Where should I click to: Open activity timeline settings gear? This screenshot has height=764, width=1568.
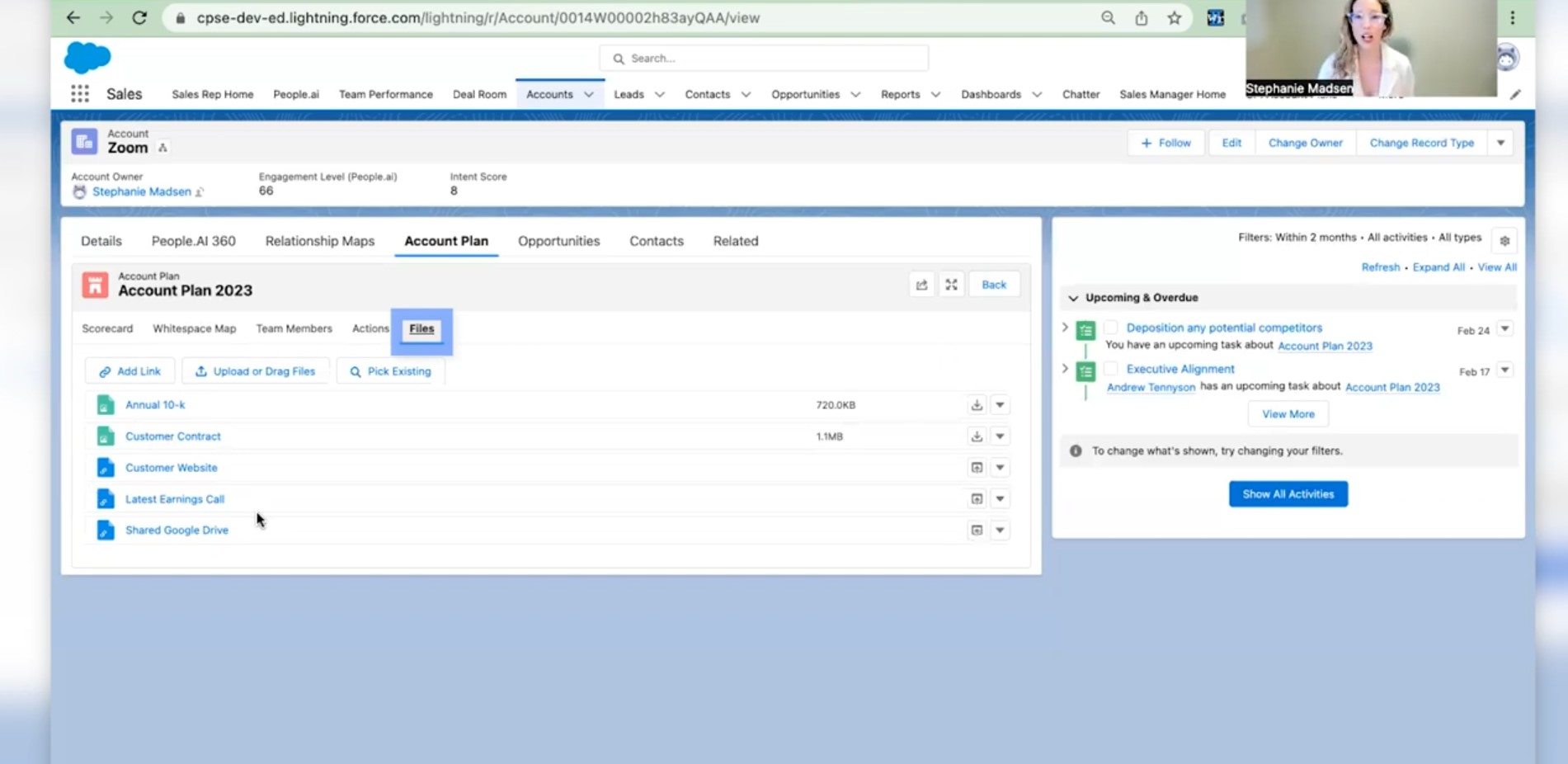coord(1504,241)
